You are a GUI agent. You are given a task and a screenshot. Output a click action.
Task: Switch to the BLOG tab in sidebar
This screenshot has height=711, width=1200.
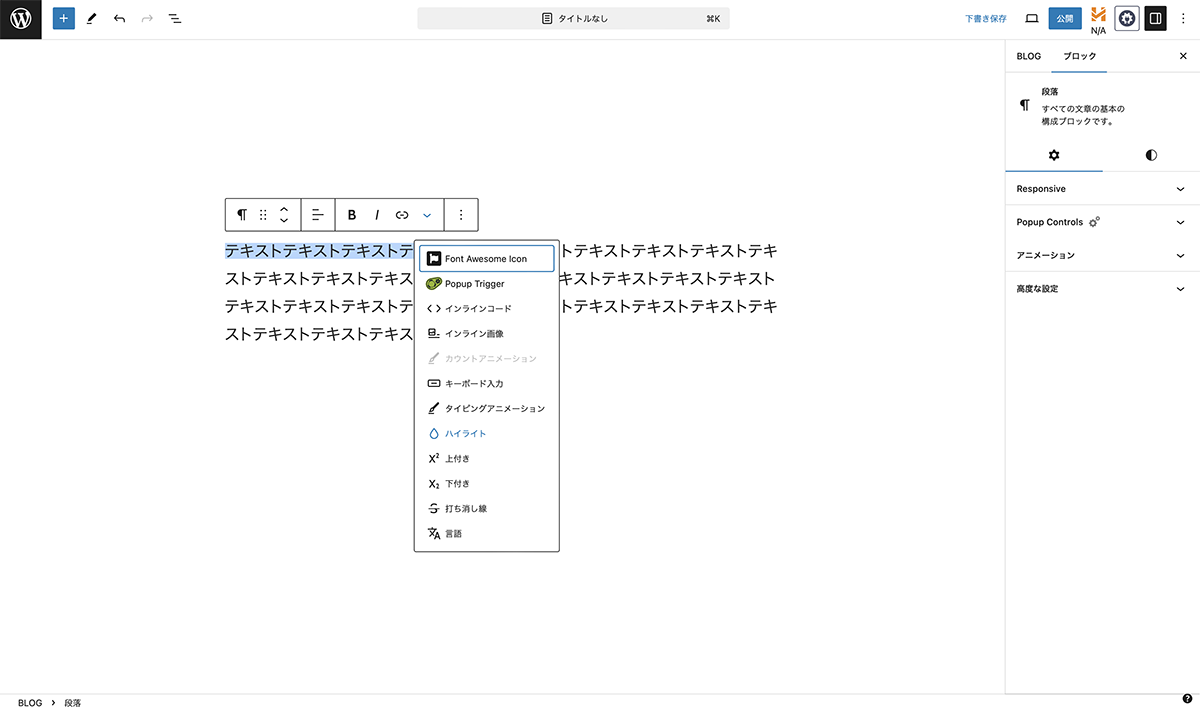click(1028, 57)
